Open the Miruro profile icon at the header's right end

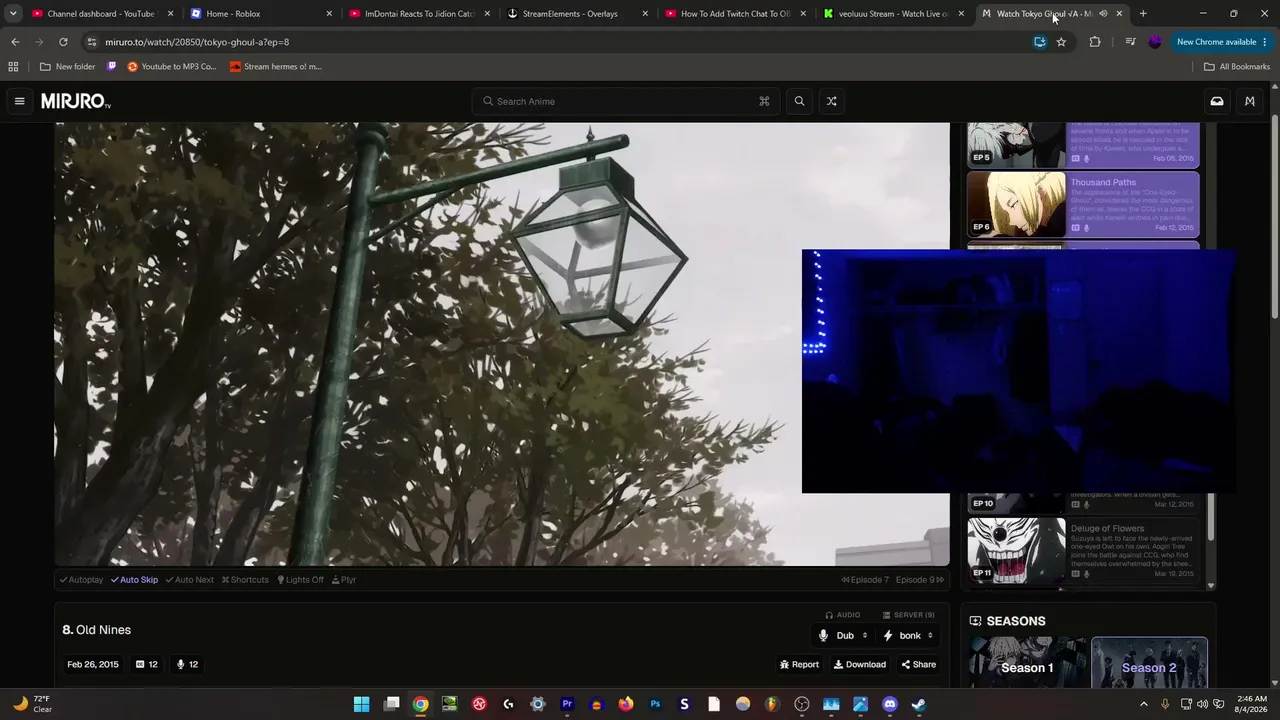point(1249,101)
